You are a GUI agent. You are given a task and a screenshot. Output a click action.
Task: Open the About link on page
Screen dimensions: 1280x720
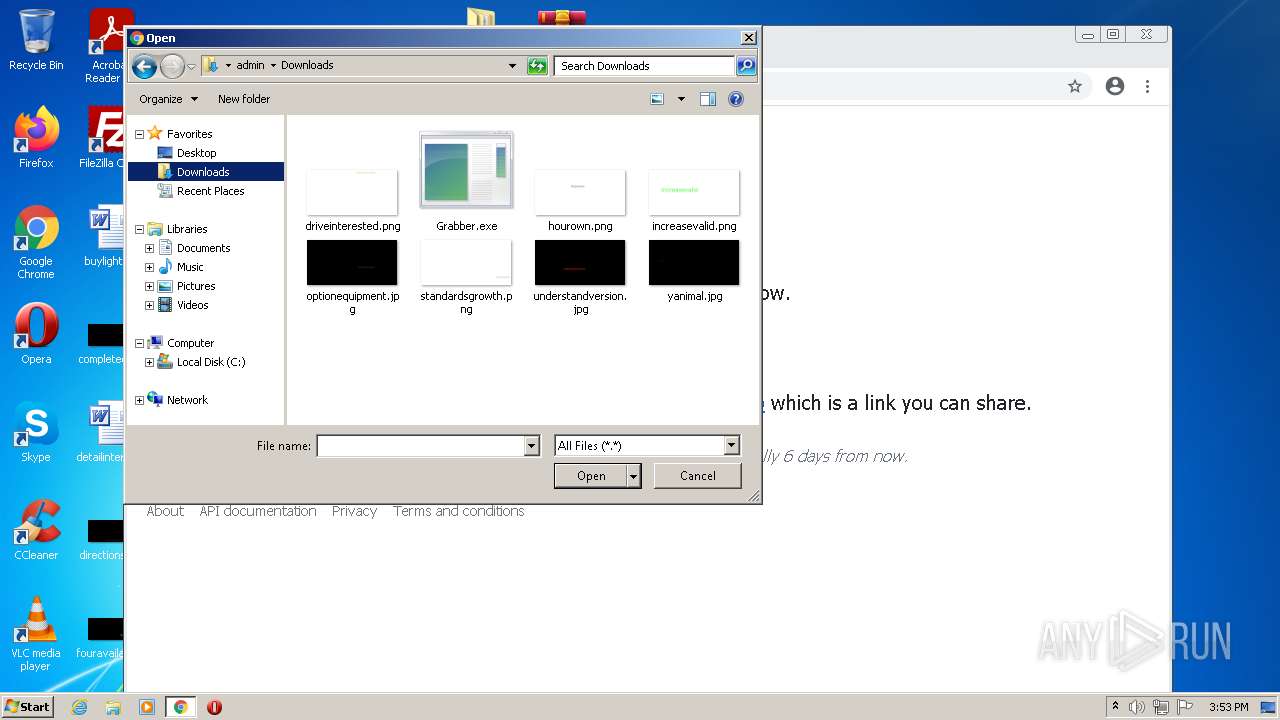[165, 511]
